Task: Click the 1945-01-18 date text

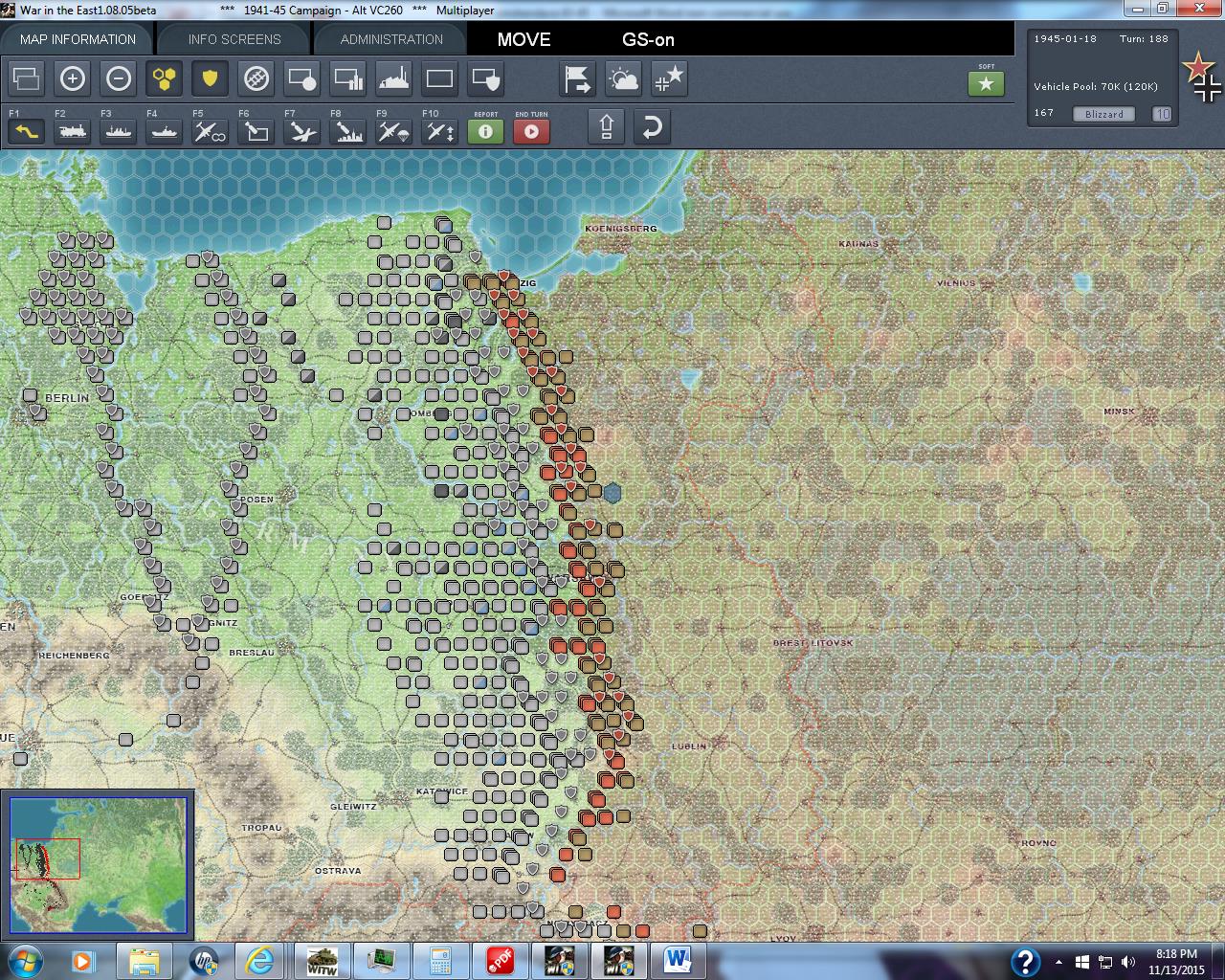Action: pos(1065,39)
